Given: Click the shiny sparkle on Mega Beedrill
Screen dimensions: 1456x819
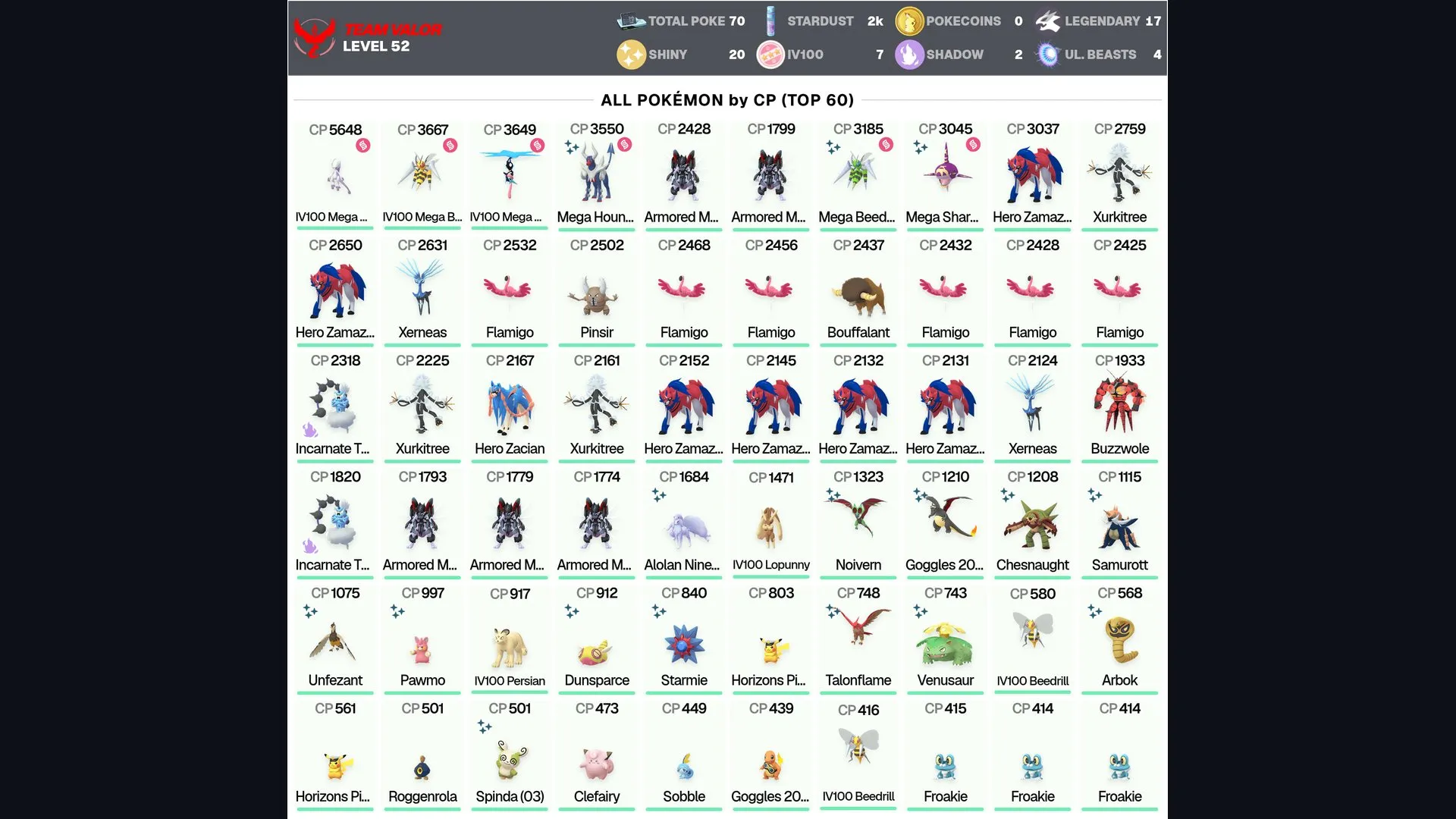Looking at the screenshot, I should click(833, 147).
